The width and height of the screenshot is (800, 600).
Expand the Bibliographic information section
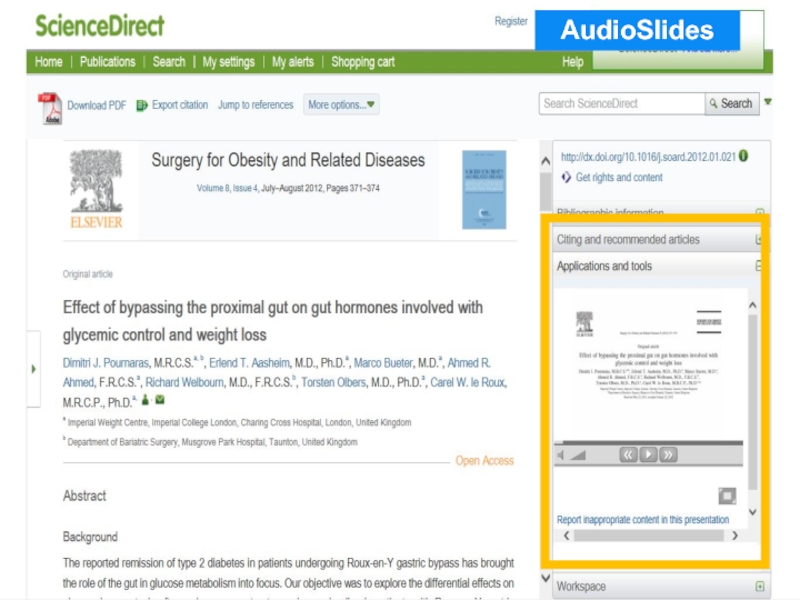point(760,211)
